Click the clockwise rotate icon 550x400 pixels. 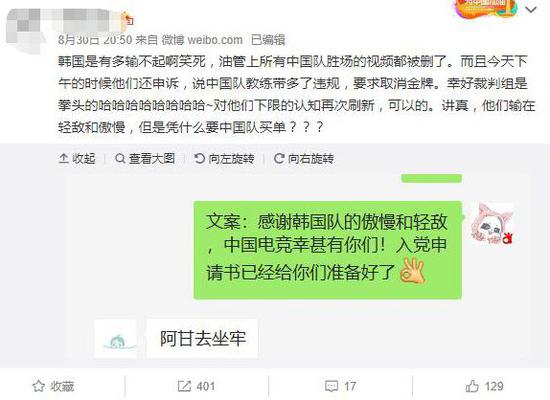pos(279,159)
